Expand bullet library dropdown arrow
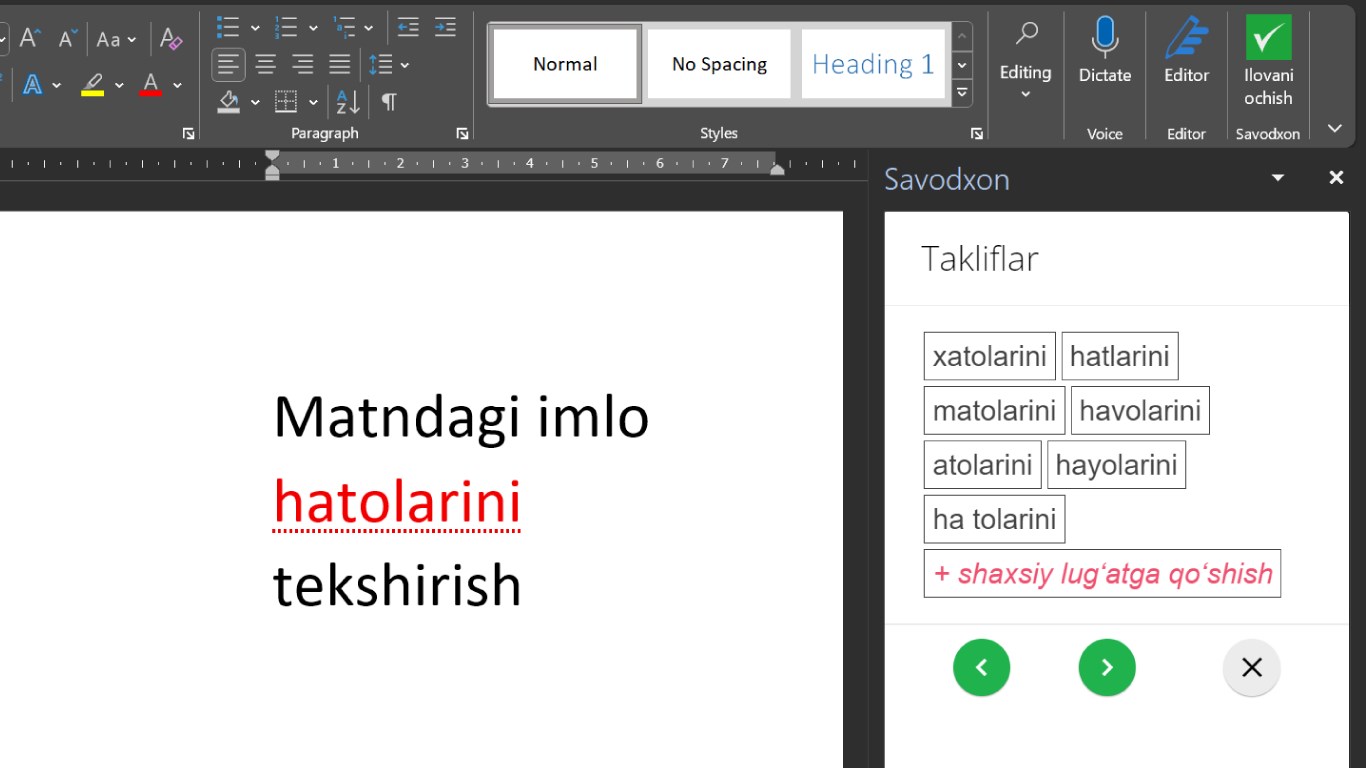 255,27
